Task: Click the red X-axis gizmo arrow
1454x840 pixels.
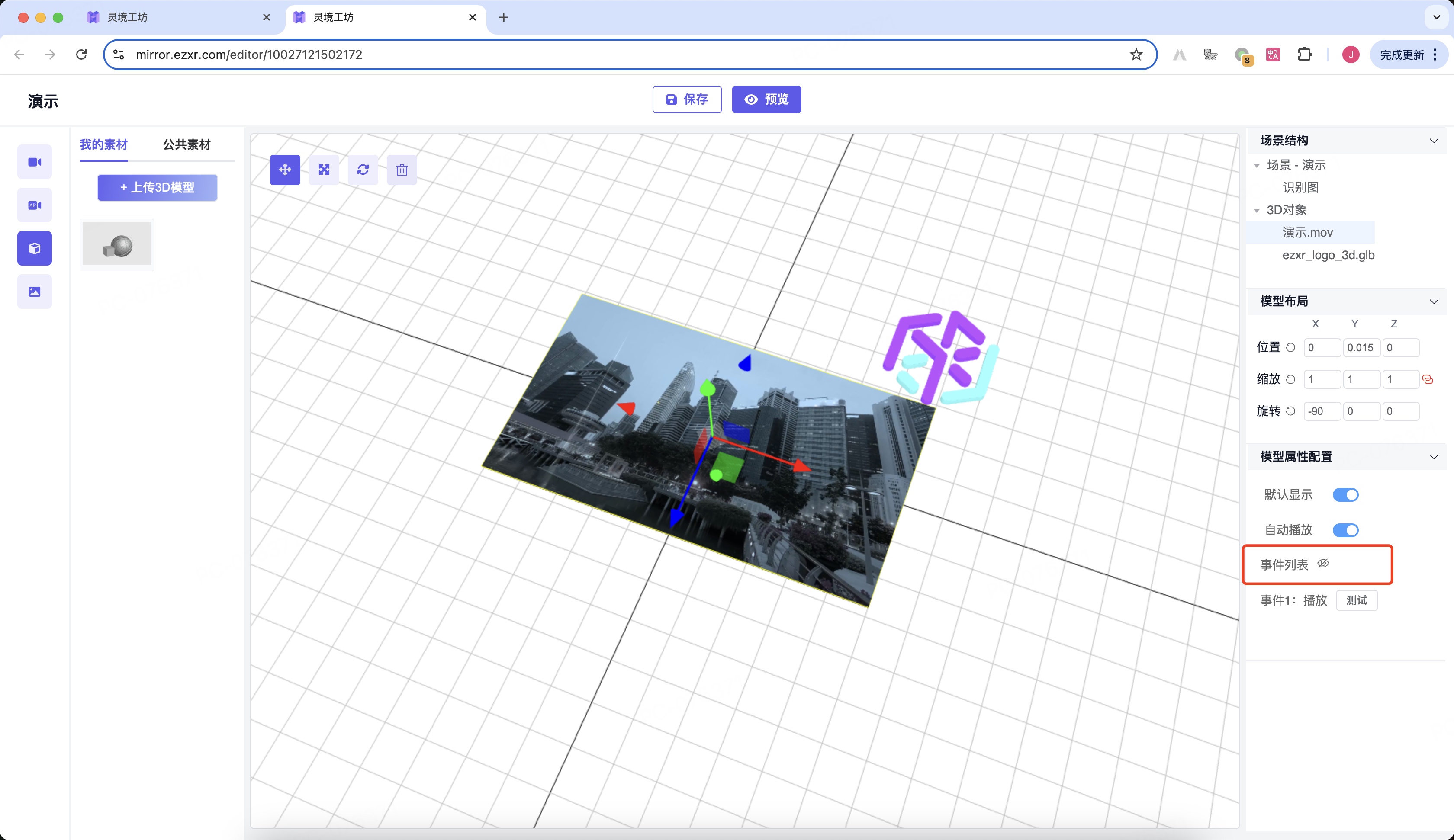Action: [x=801, y=465]
